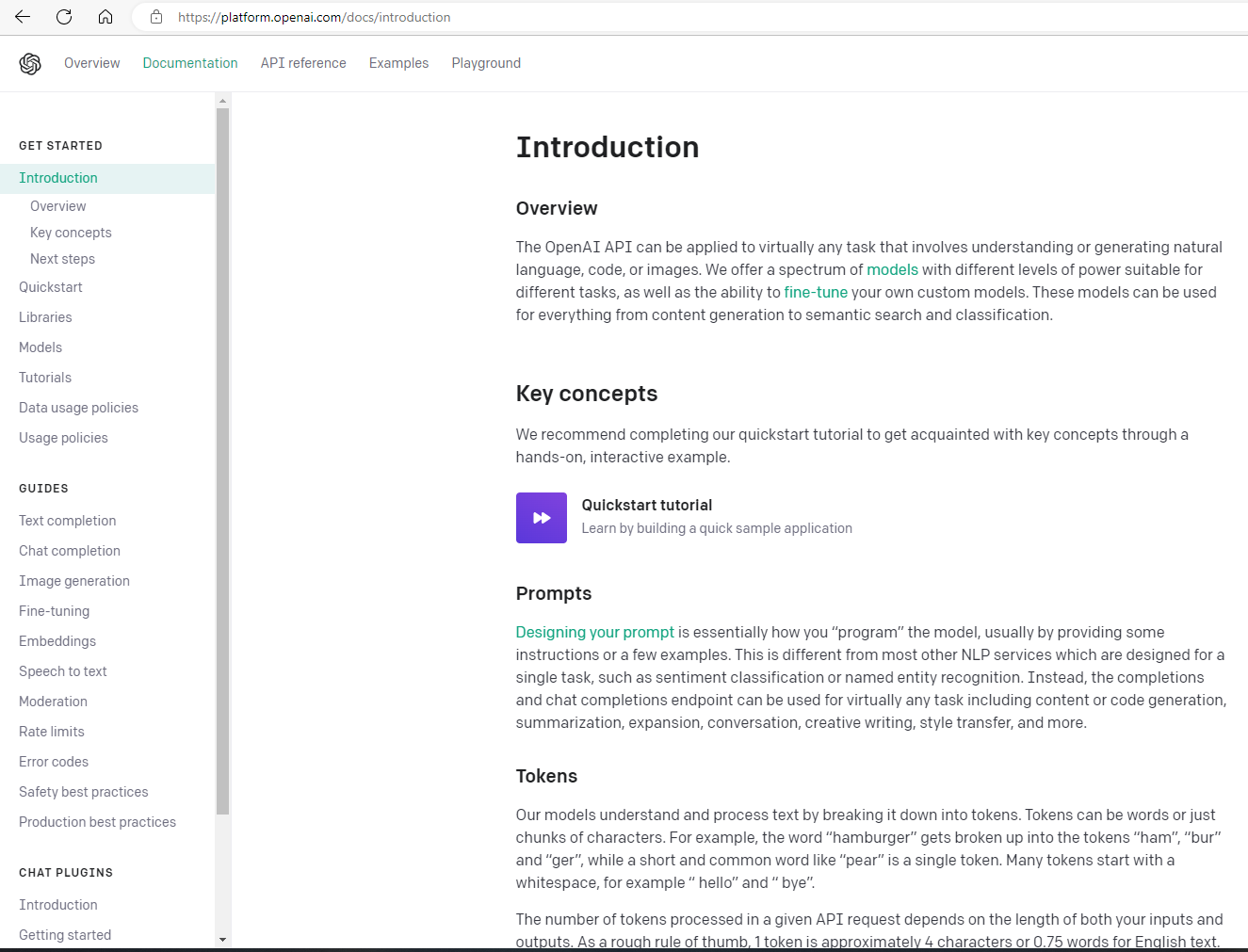Image resolution: width=1248 pixels, height=952 pixels.
Task: Click the lock site info icon
Action: click(156, 17)
